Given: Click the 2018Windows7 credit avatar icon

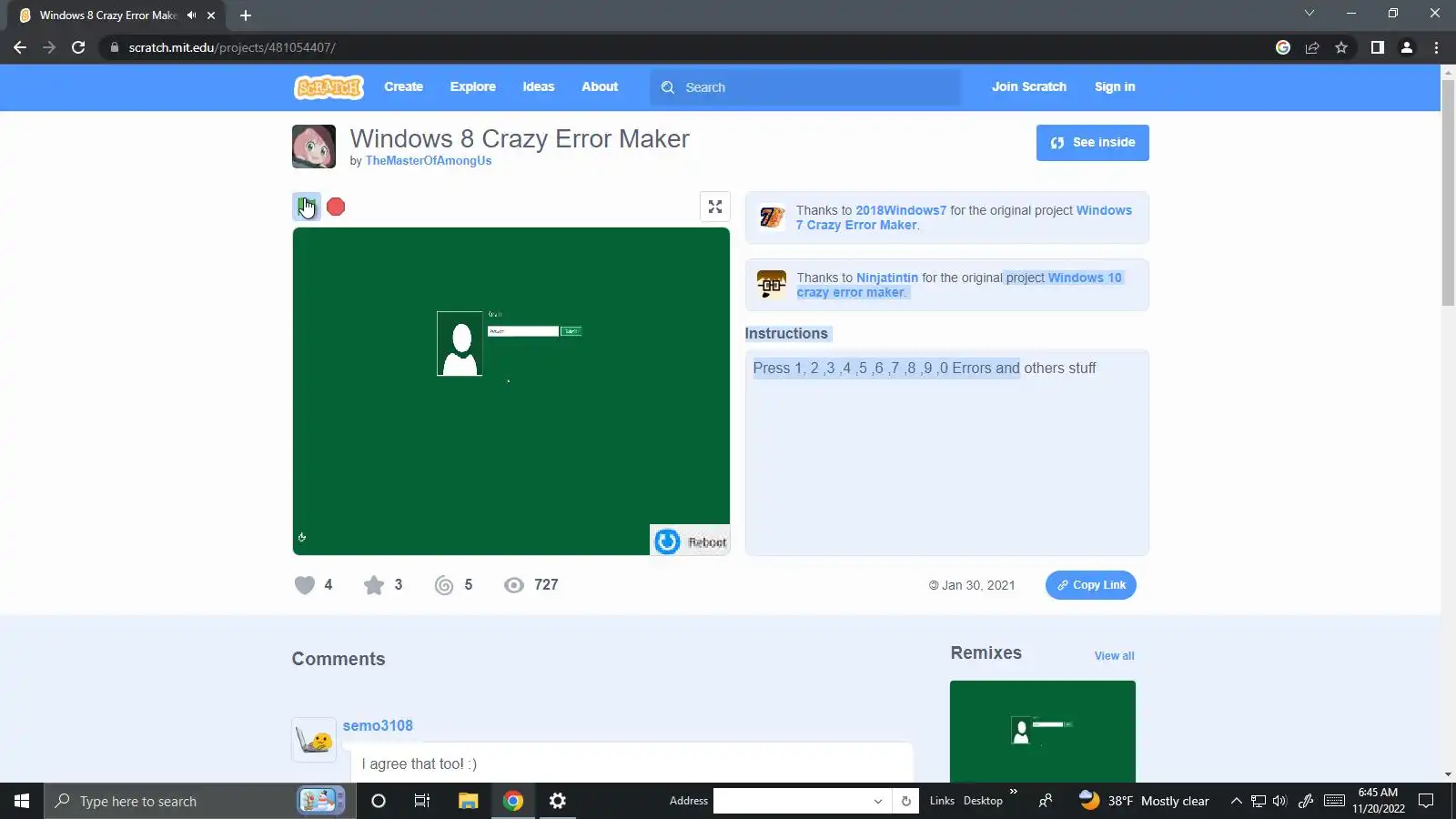Looking at the screenshot, I should [772, 217].
